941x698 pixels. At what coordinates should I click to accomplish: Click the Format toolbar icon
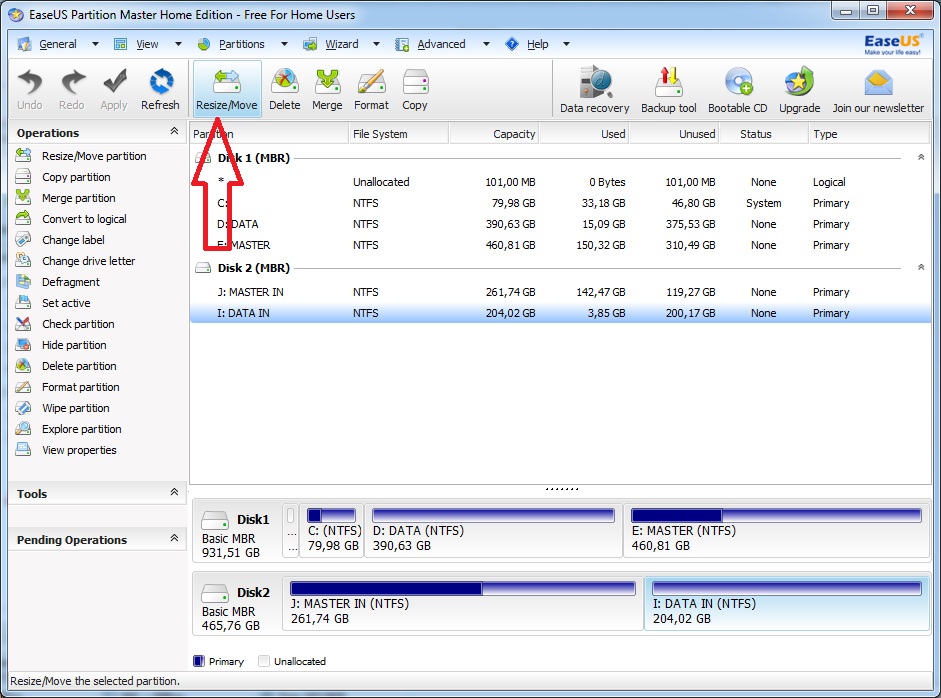click(371, 89)
